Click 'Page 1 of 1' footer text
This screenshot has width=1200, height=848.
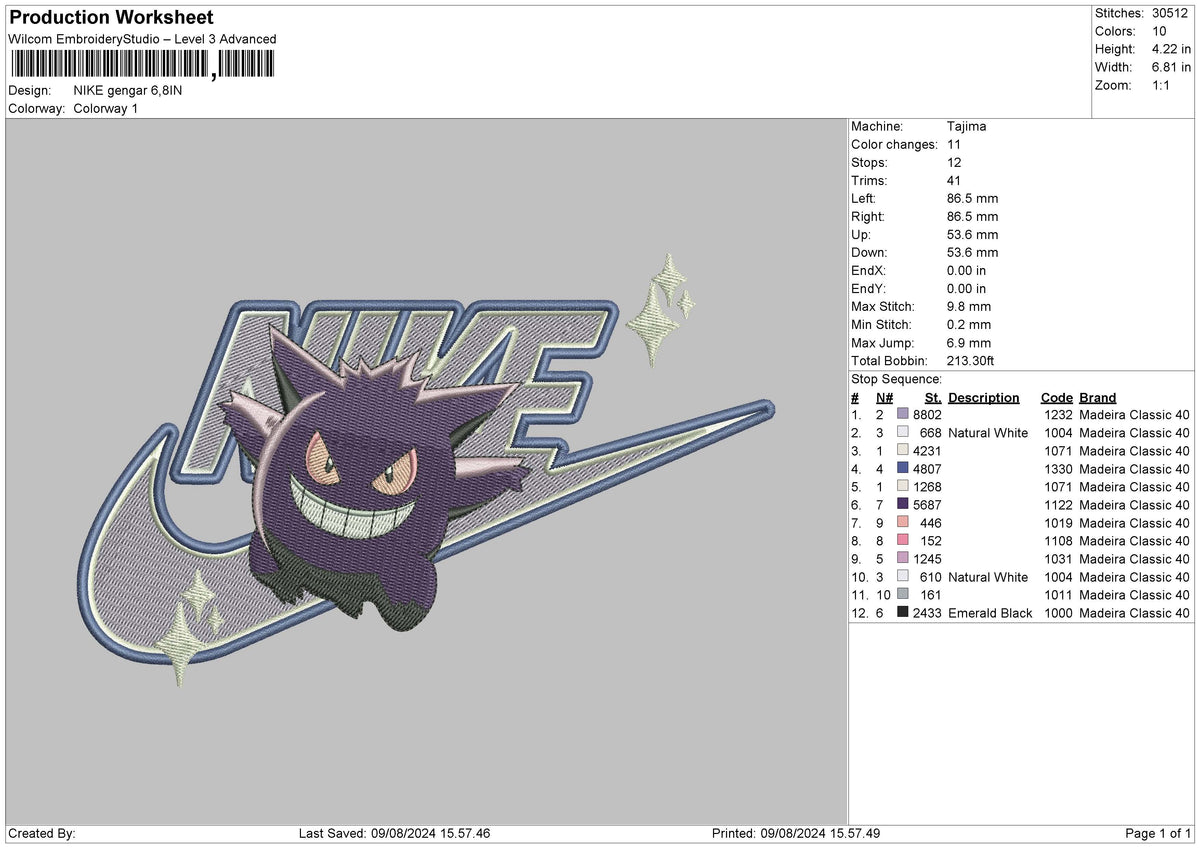(1158, 834)
